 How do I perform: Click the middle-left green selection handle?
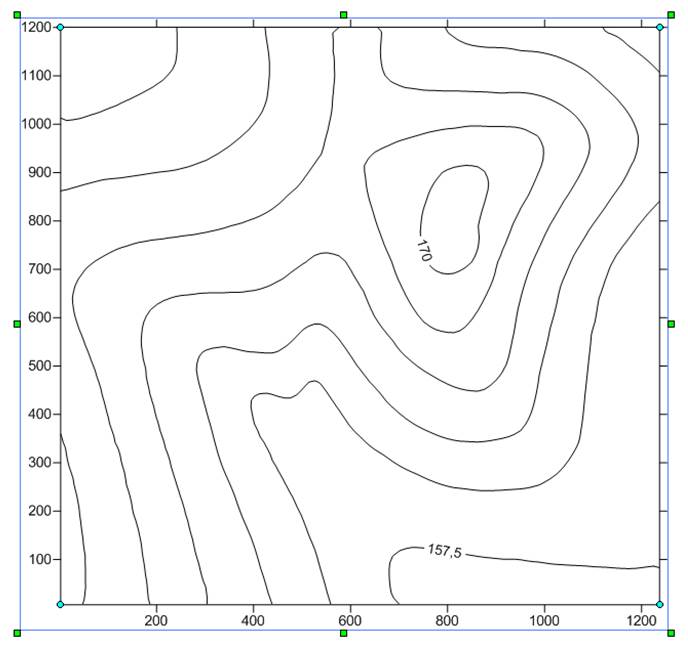point(17,324)
